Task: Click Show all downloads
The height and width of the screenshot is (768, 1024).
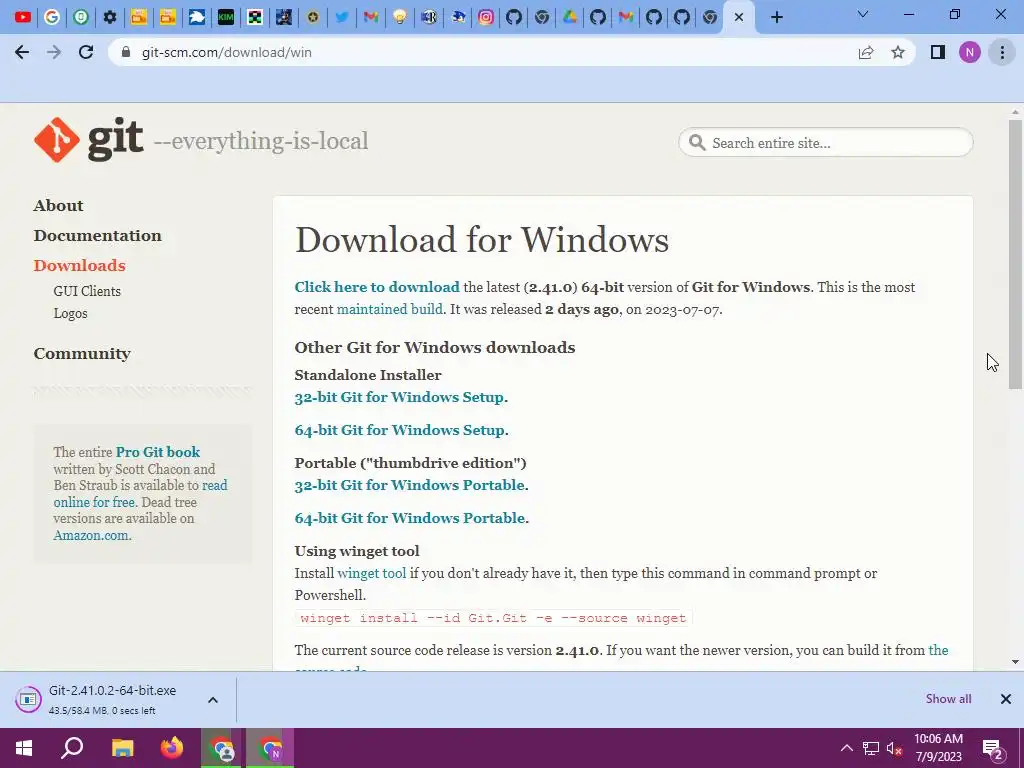Action: click(x=948, y=699)
